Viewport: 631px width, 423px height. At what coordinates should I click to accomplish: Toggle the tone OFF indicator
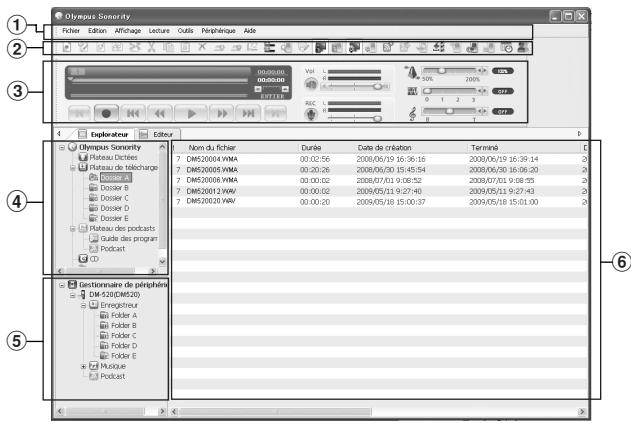point(503,111)
